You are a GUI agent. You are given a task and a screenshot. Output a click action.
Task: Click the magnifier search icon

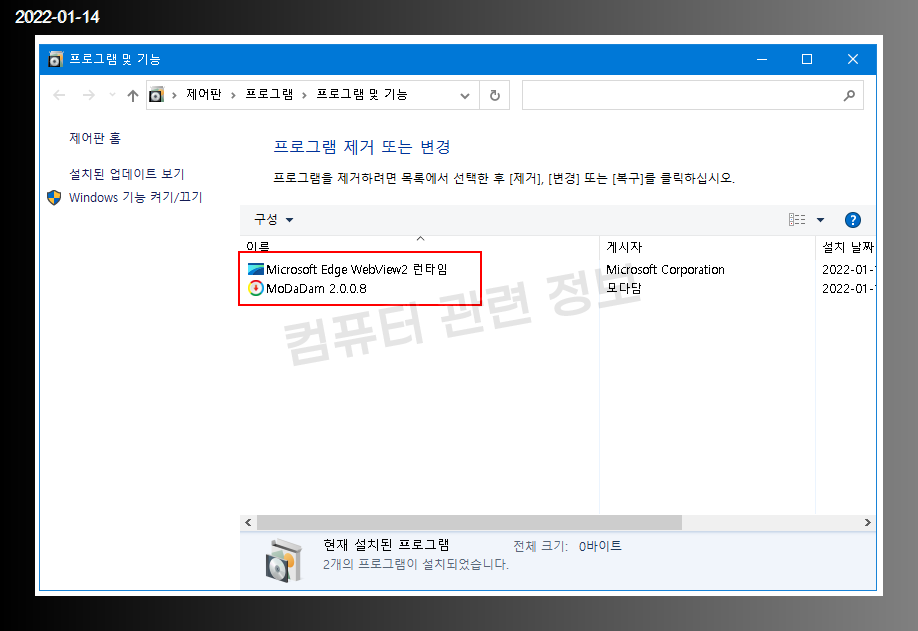click(850, 95)
